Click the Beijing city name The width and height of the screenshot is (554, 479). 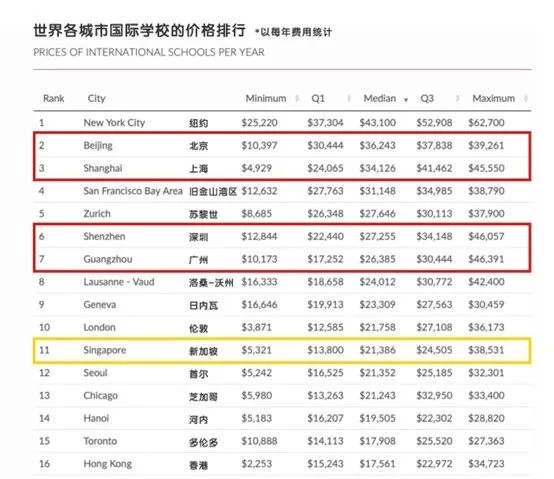pos(98,146)
